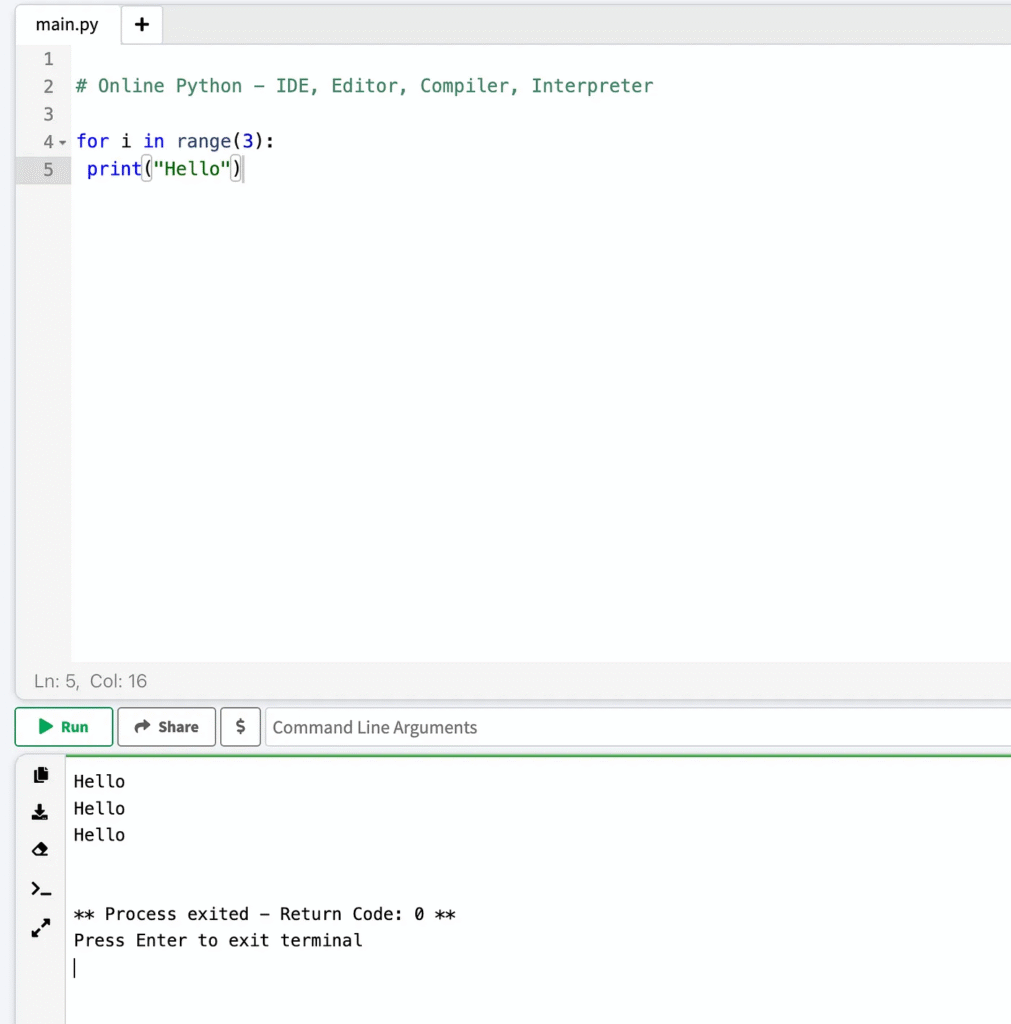Click the comment line about Online Python
This screenshot has height=1024, width=1011.
coord(364,86)
